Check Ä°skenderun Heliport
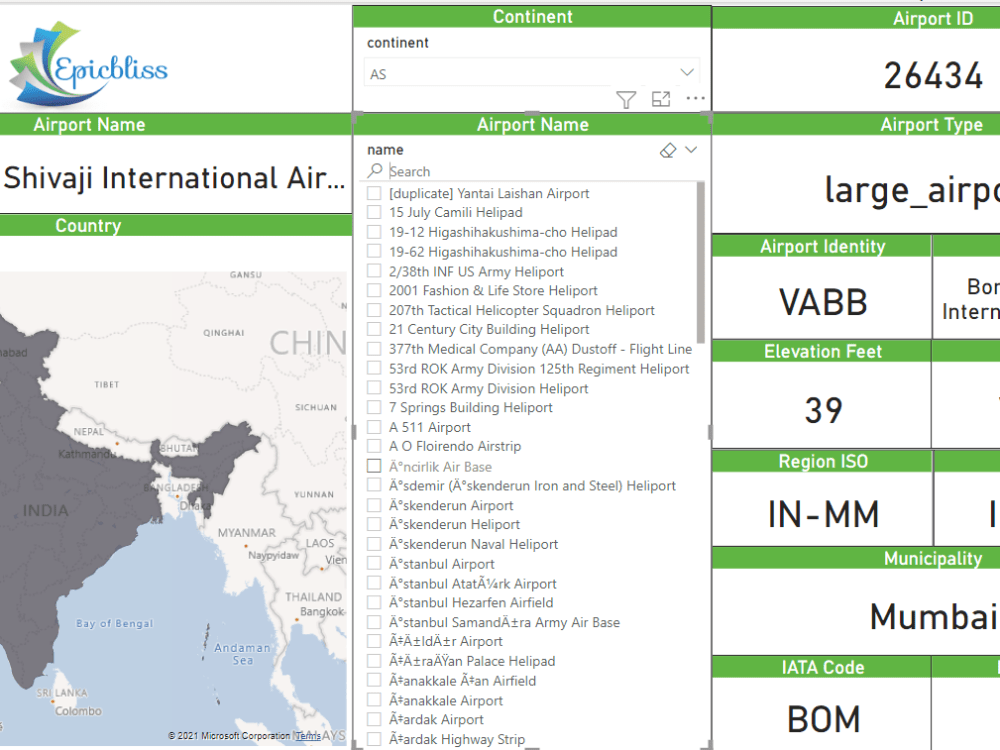This screenshot has width=1000, height=750. [374, 524]
